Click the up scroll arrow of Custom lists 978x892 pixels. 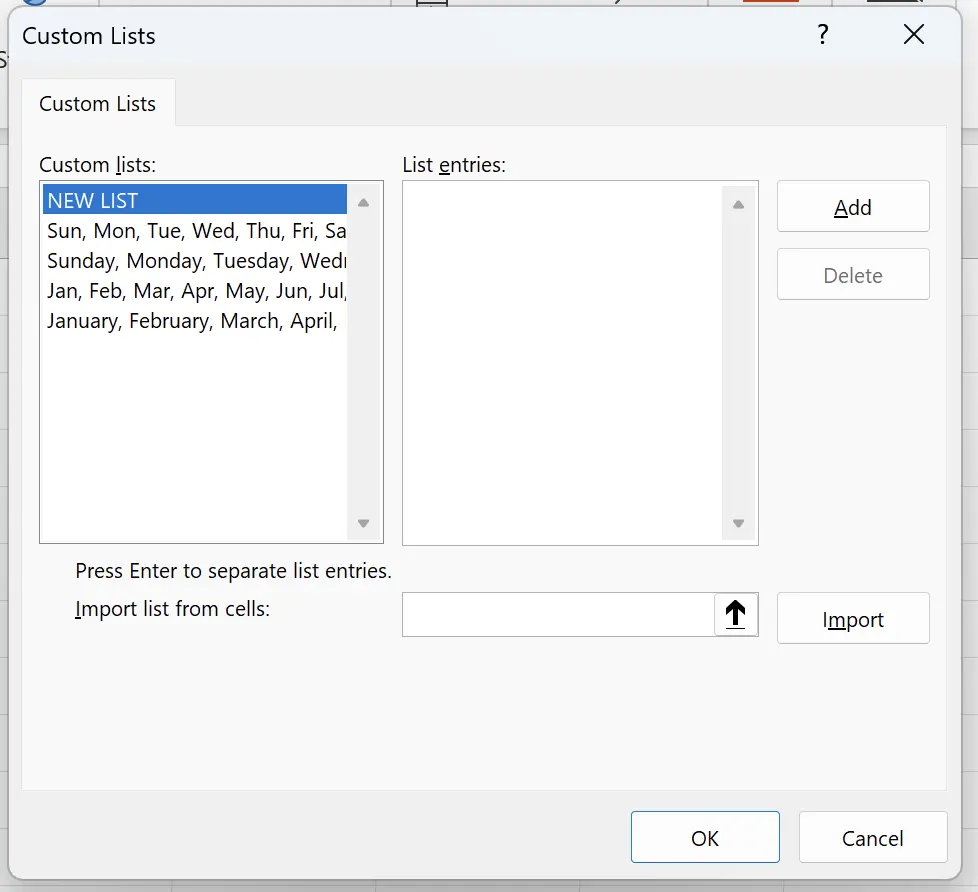(363, 201)
